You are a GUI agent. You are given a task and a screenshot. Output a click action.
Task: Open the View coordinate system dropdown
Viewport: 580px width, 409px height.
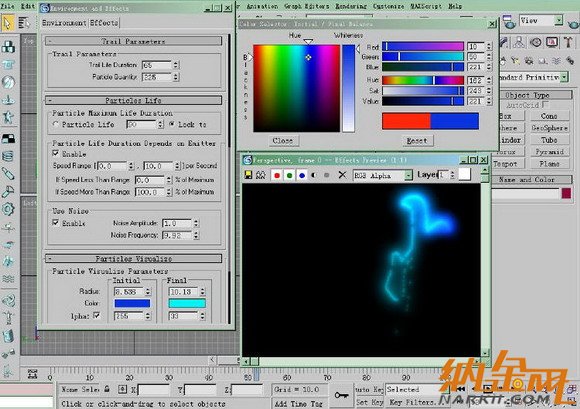tap(559, 20)
